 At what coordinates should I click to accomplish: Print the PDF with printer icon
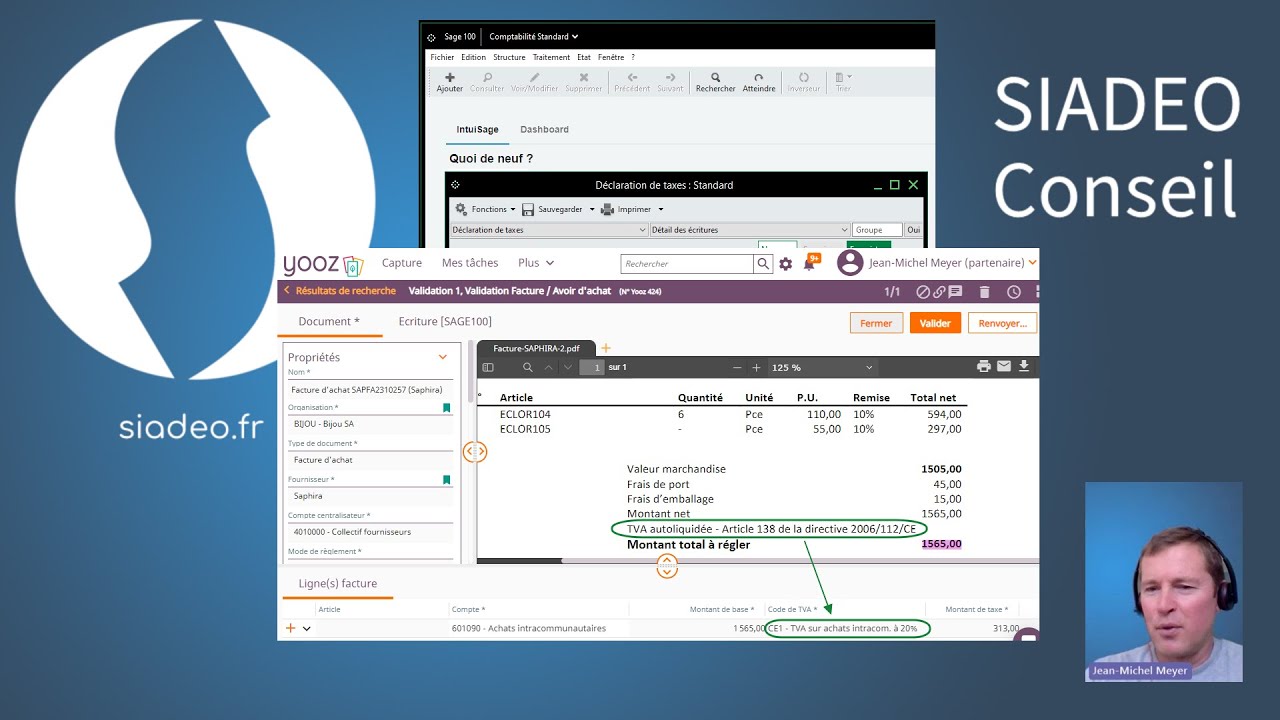pyautogui.click(x=984, y=367)
